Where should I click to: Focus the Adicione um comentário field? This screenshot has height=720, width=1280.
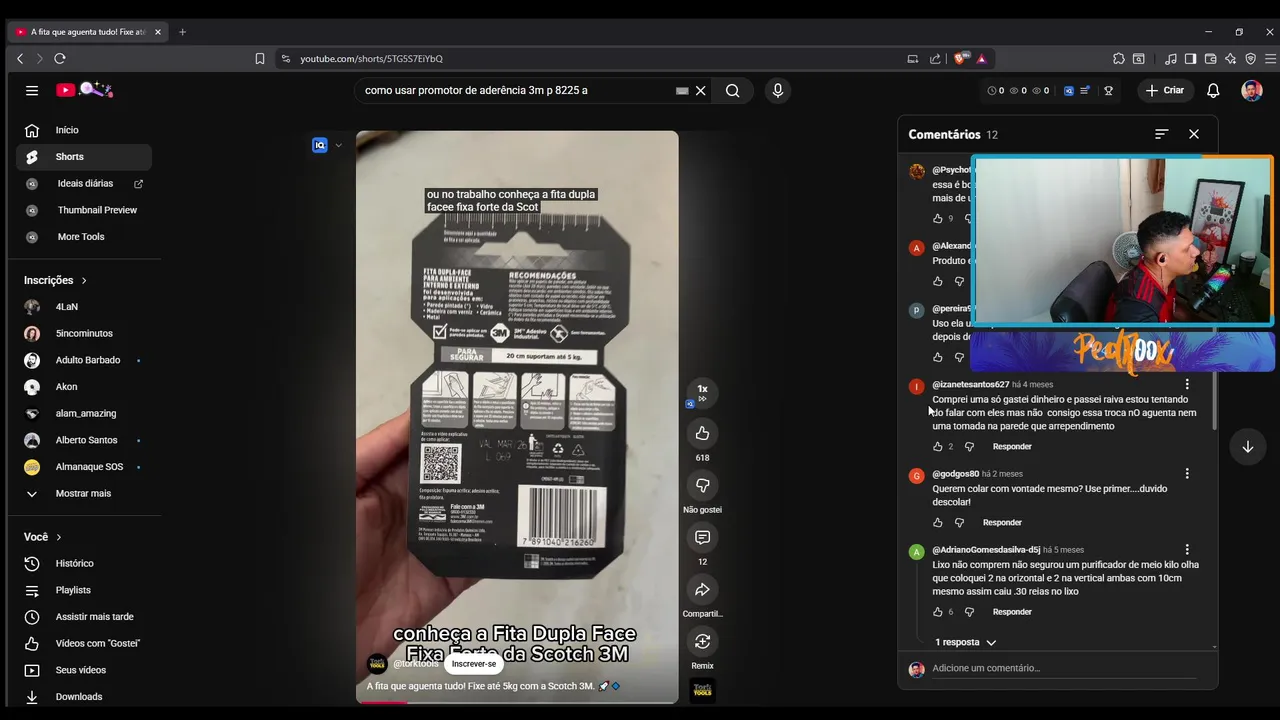pos(1064,668)
